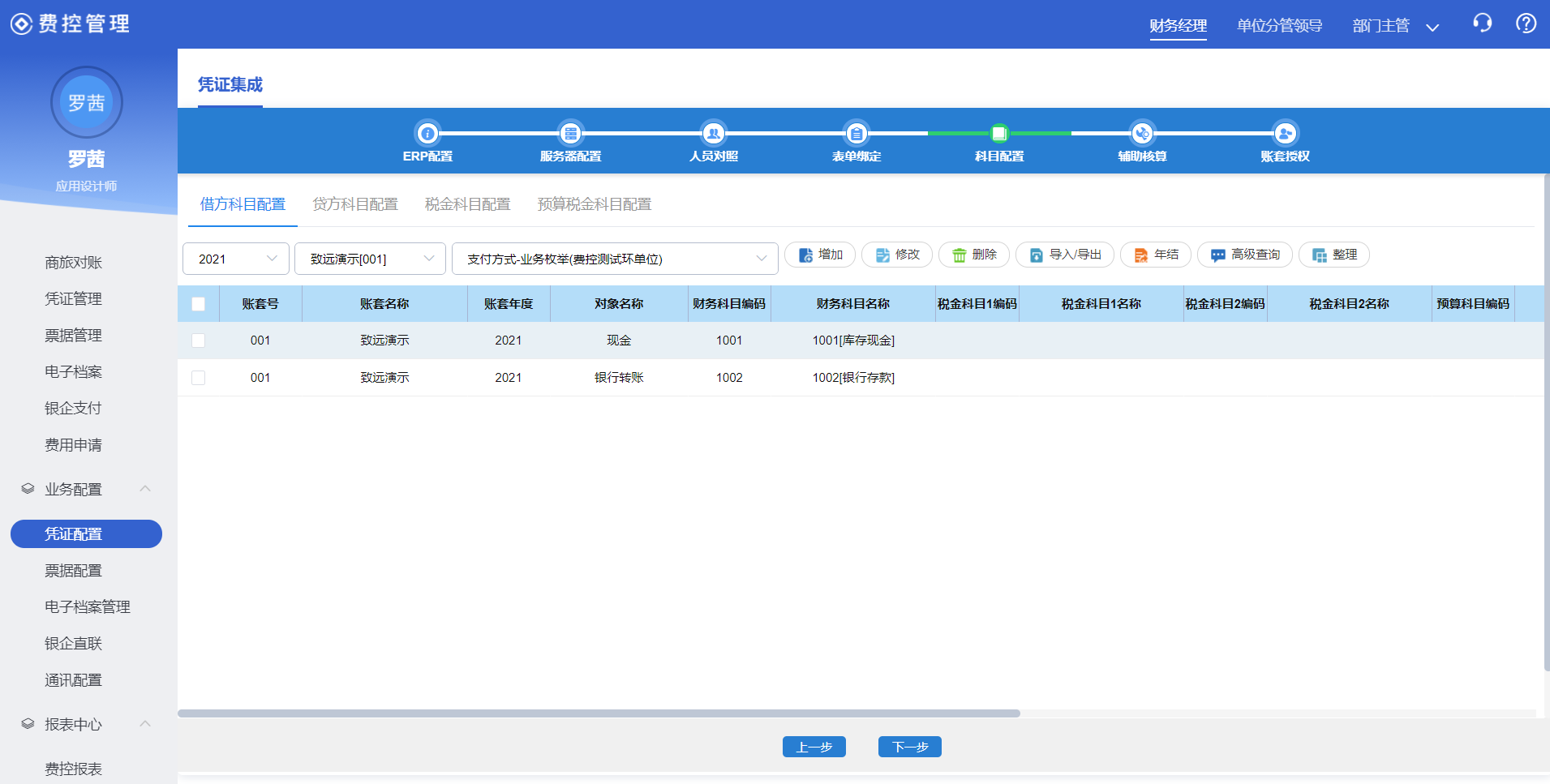Click the 罗茜 user avatar

[x=87, y=102]
